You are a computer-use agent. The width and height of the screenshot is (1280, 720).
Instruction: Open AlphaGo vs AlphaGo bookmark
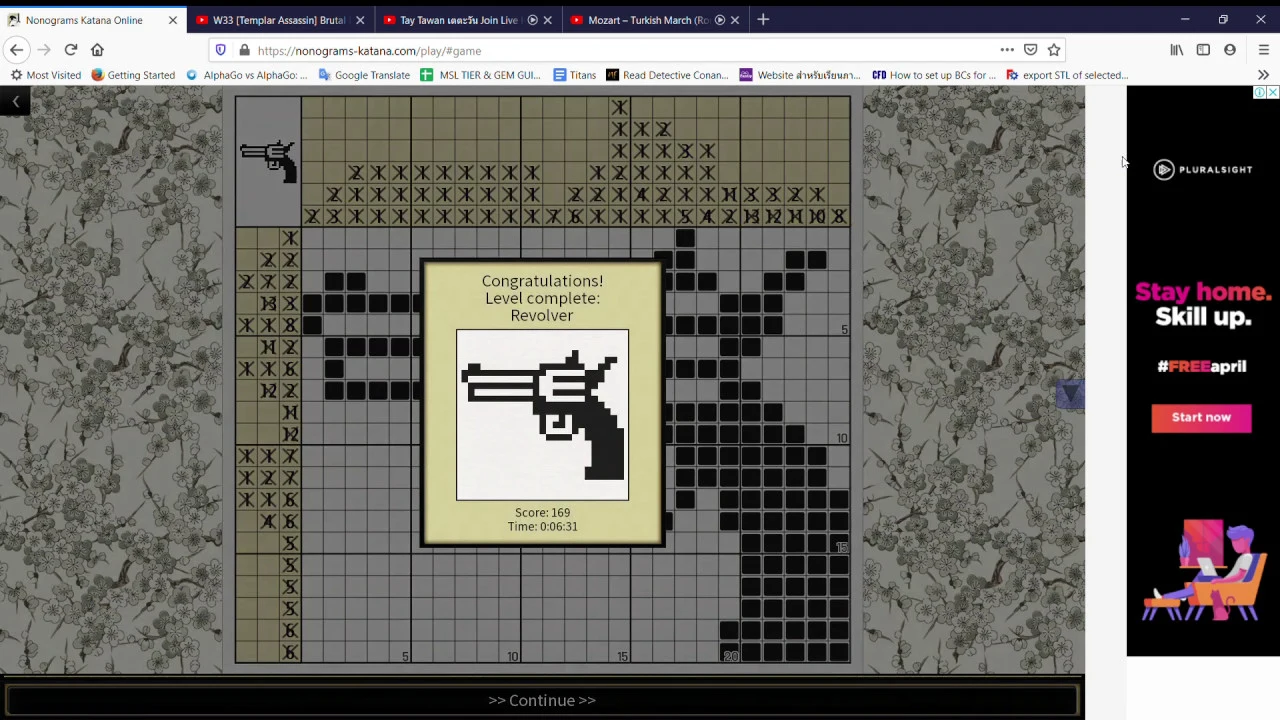pyautogui.click(x=247, y=75)
